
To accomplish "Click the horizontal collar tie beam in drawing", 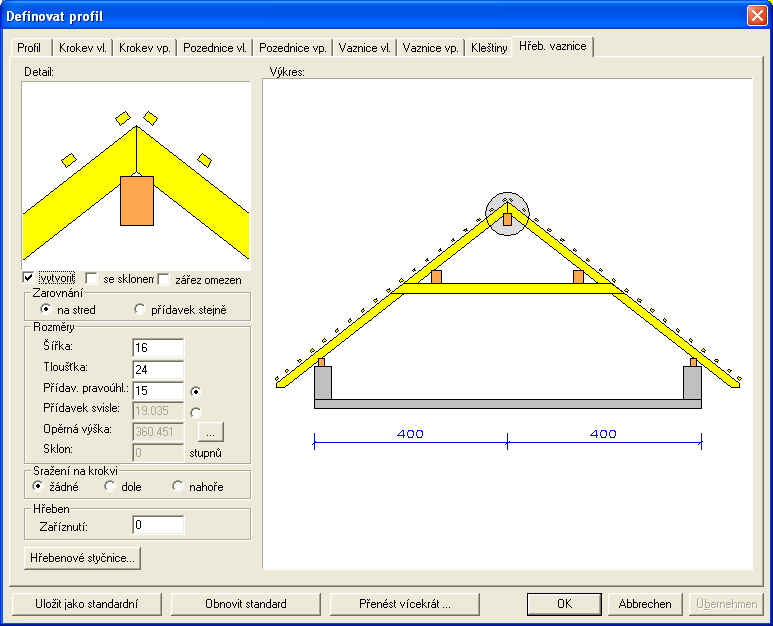I will [x=507, y=288].
